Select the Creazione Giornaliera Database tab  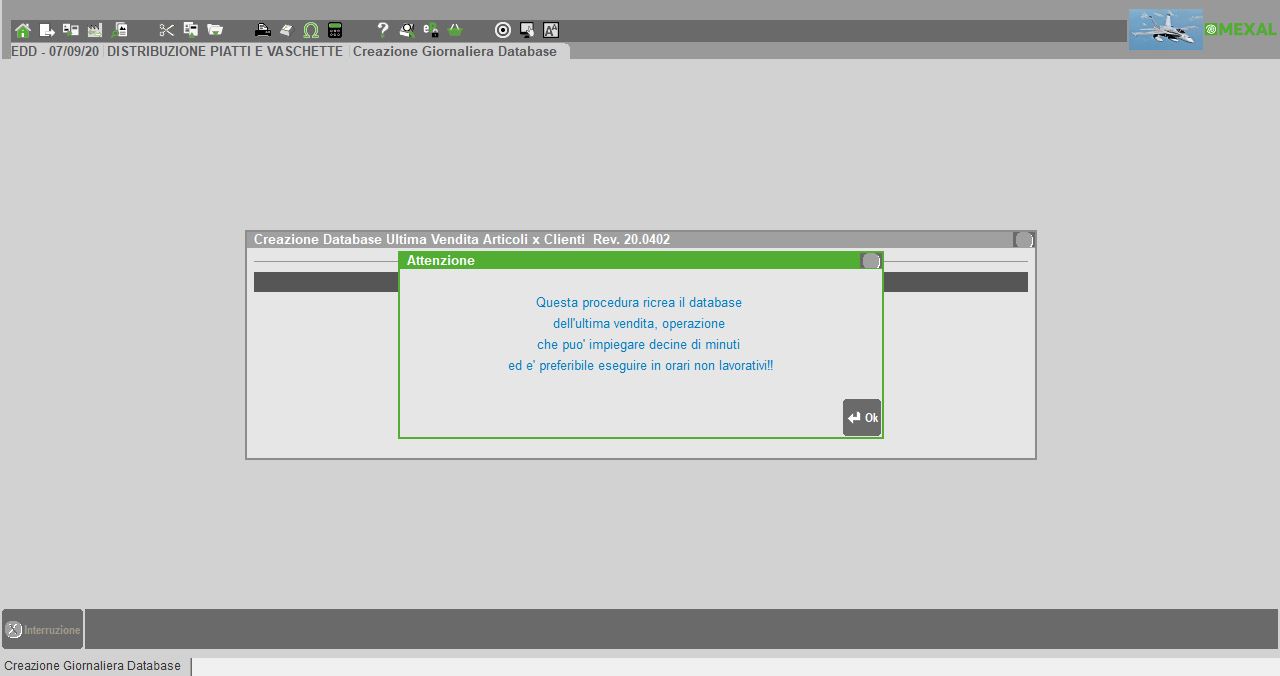tap(455, 51)
